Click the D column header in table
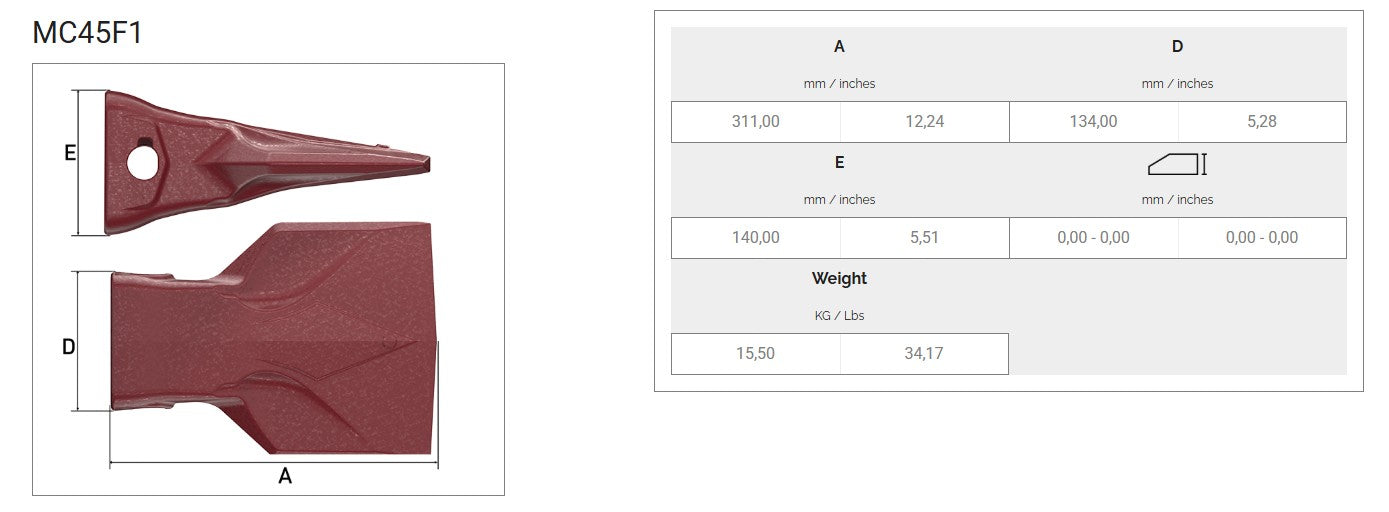This screenshot has width=1389, height=512. click(x=1177, y=46)
